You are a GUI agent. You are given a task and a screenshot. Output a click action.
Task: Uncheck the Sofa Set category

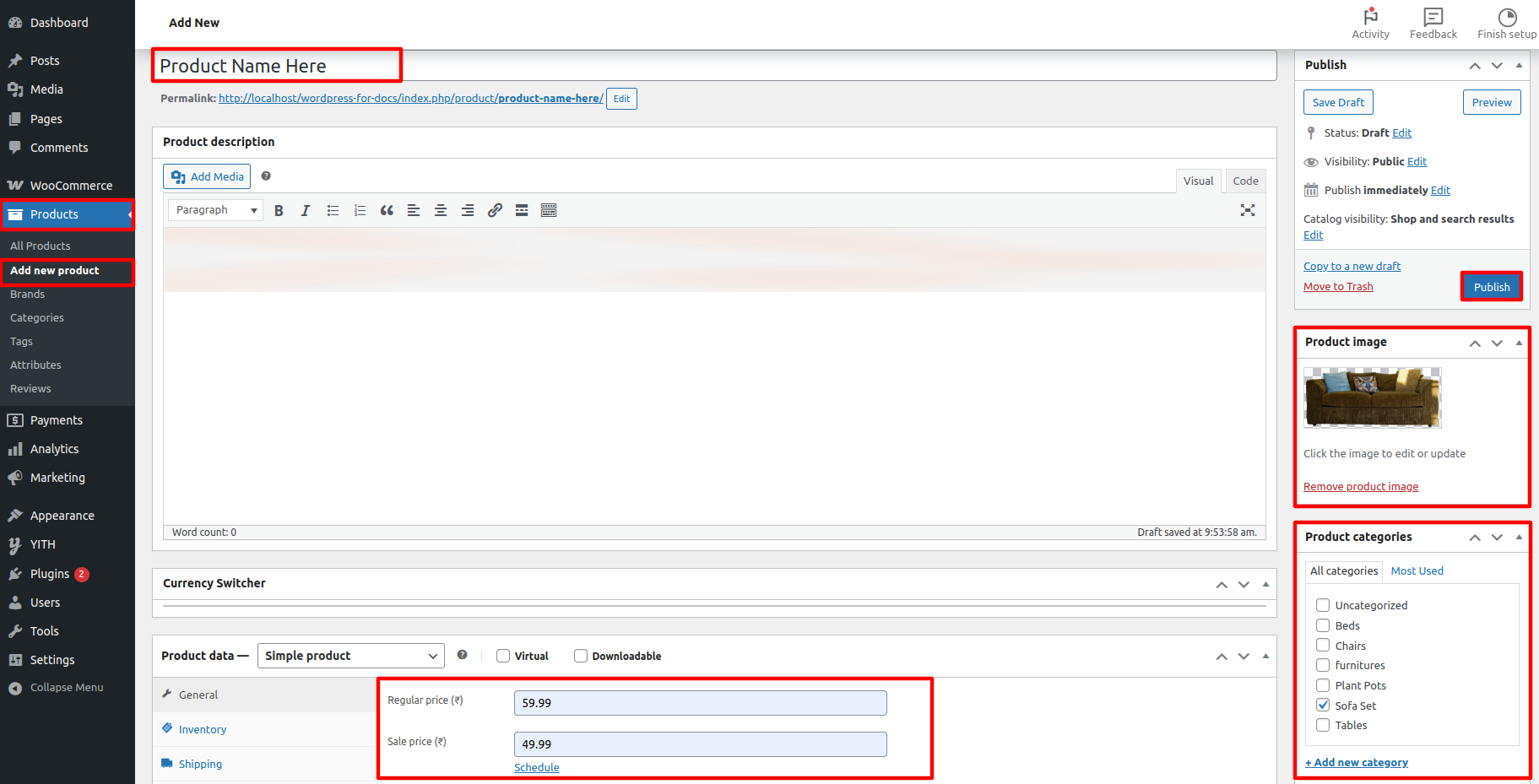pyautogui.click(x=1323, y=706)
